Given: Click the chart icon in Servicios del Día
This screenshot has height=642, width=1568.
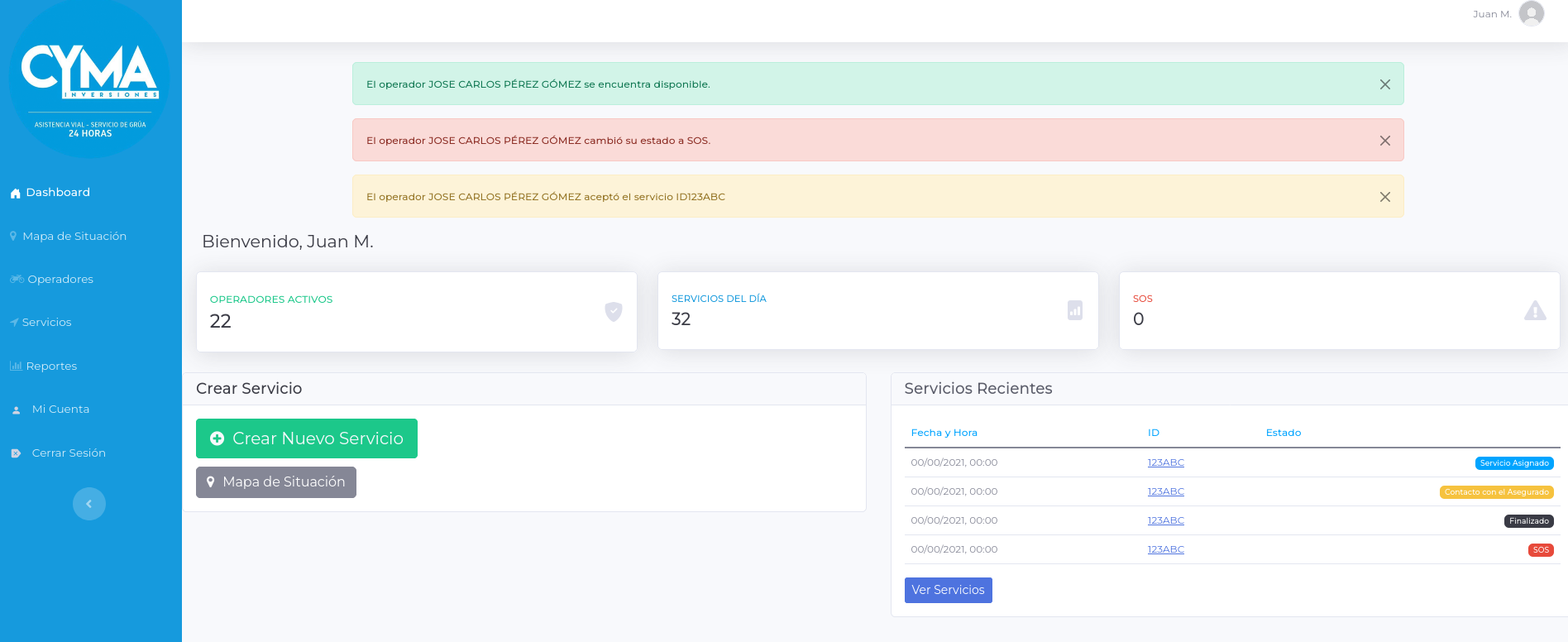Looking at the screenshot, I should click(x=1074, y=310).
